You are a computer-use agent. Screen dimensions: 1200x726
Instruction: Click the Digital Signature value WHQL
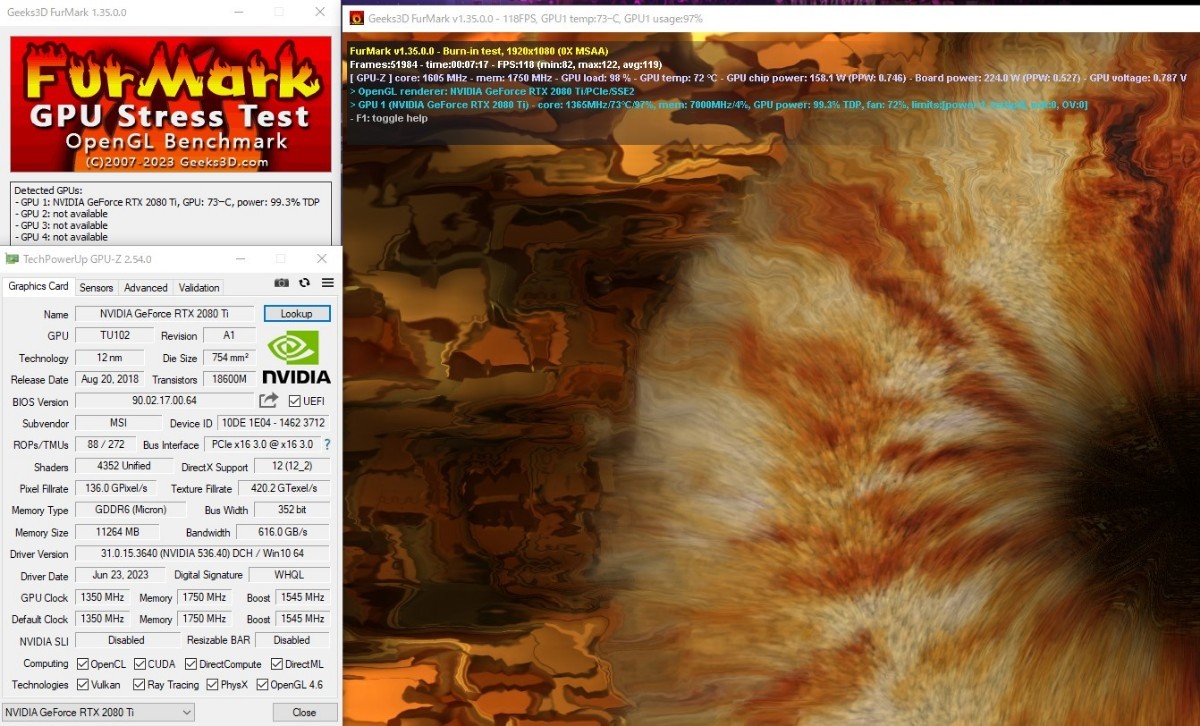(289, 575)
